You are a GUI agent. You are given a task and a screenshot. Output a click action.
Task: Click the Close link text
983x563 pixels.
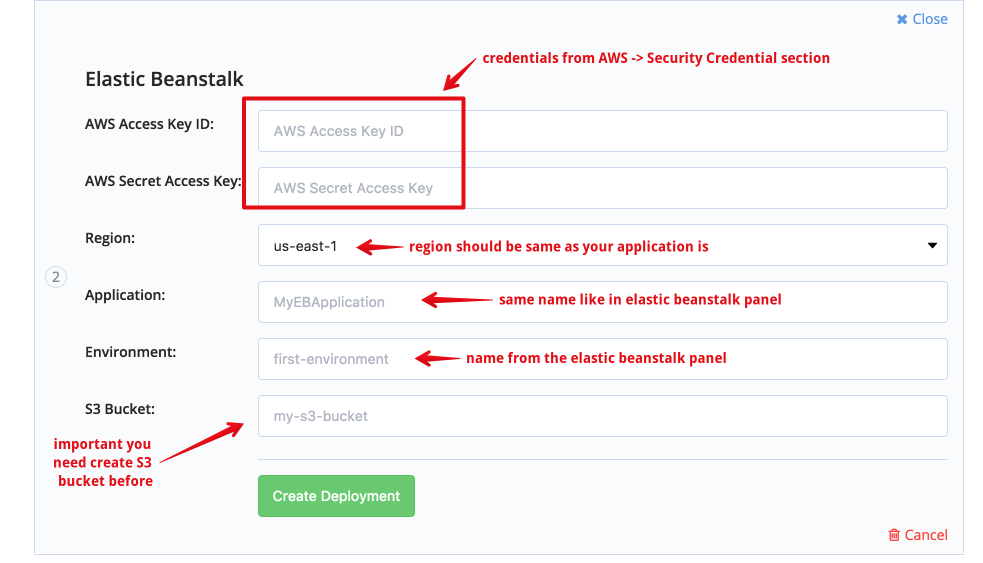pos(930,19)
